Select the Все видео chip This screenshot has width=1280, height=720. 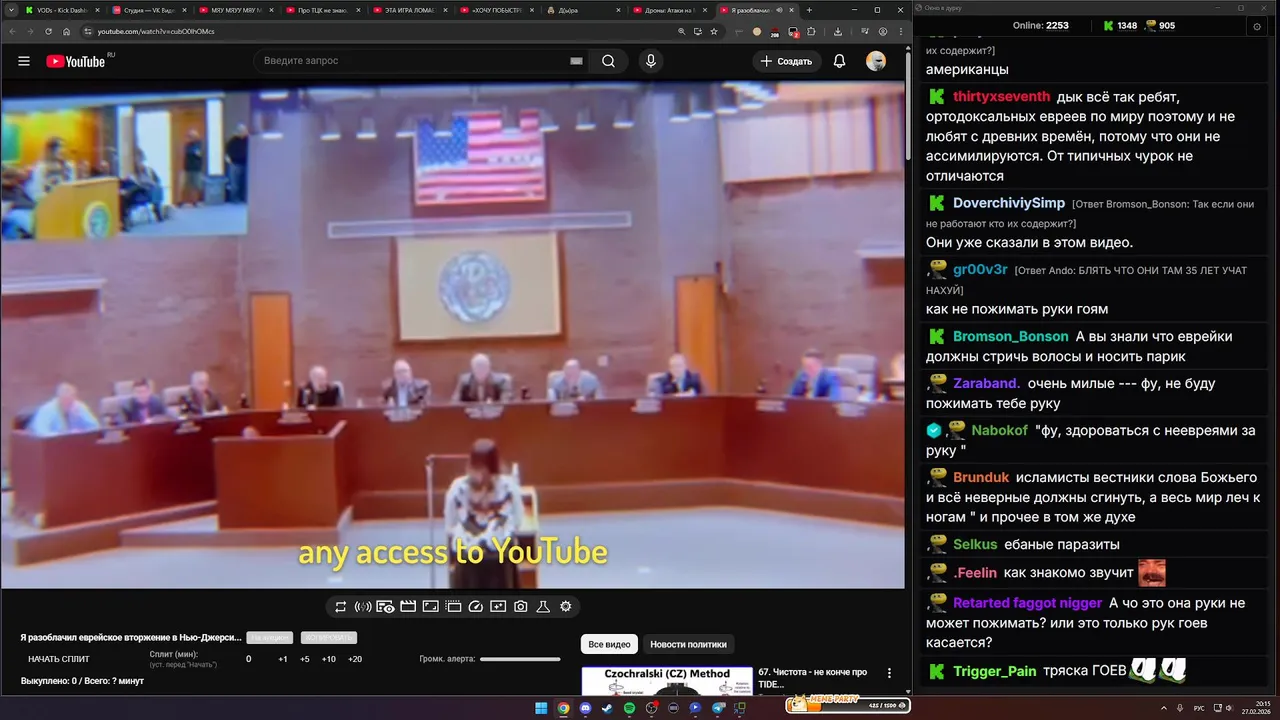tap(609, 644)
